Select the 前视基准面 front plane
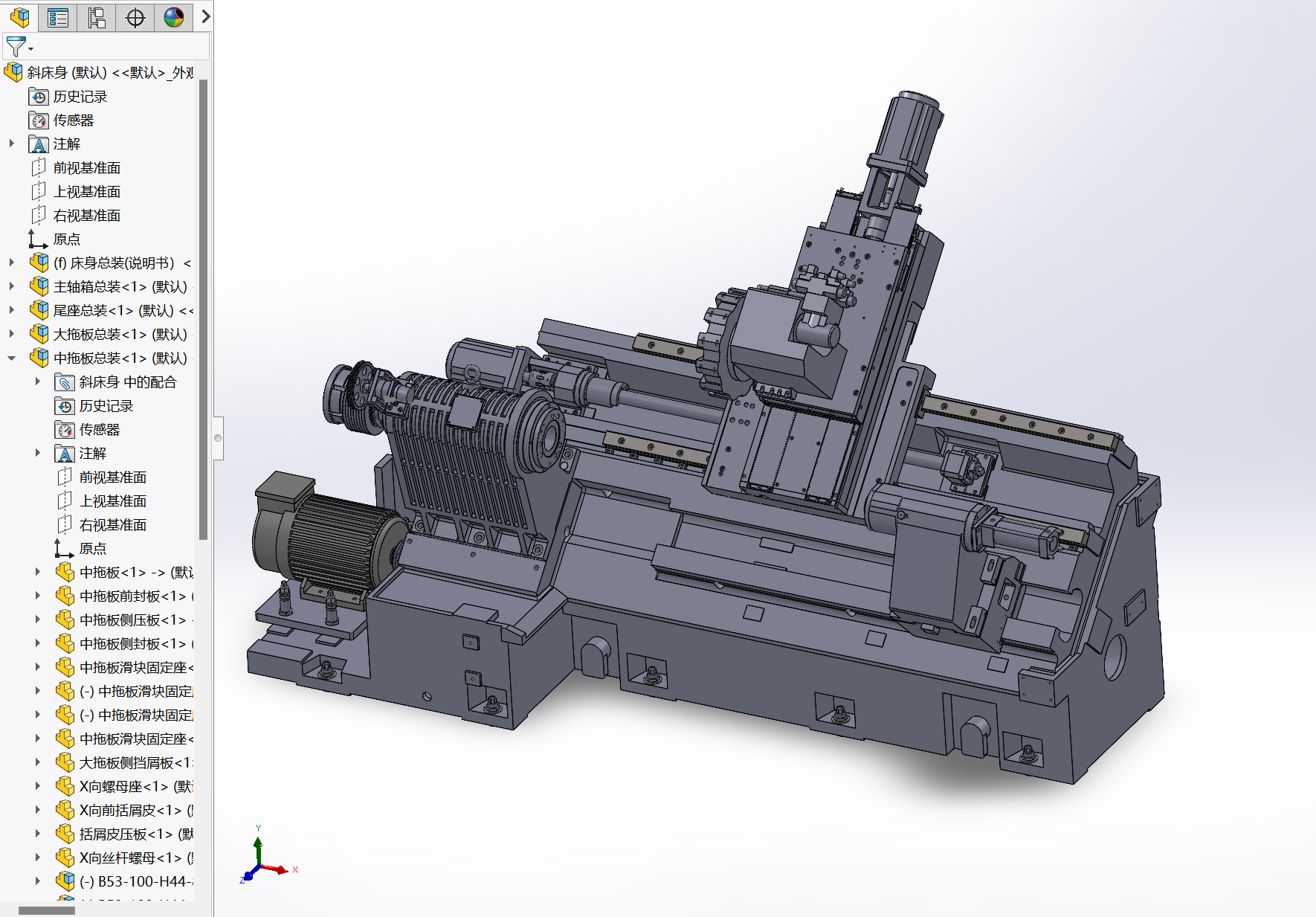 (86, 168)
